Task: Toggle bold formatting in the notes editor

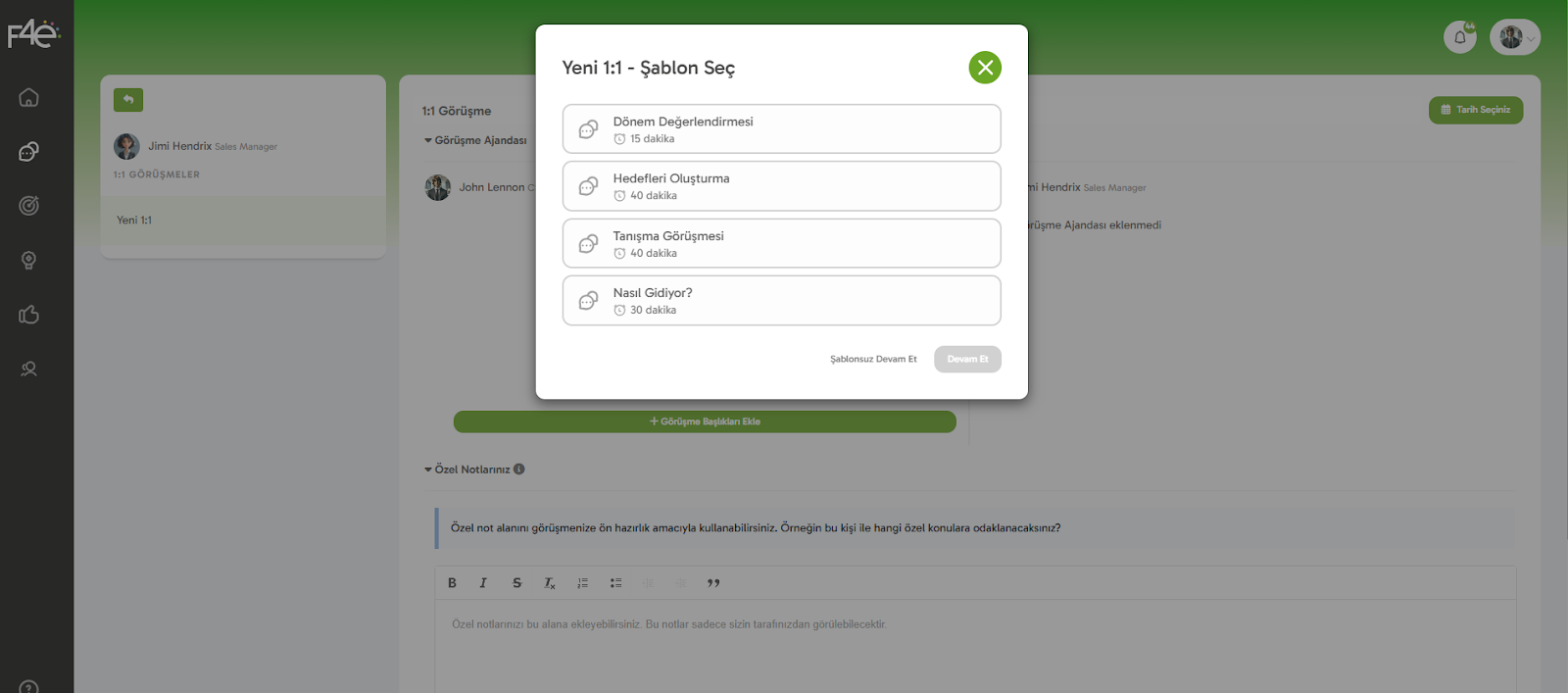Action: click(452, 583)
